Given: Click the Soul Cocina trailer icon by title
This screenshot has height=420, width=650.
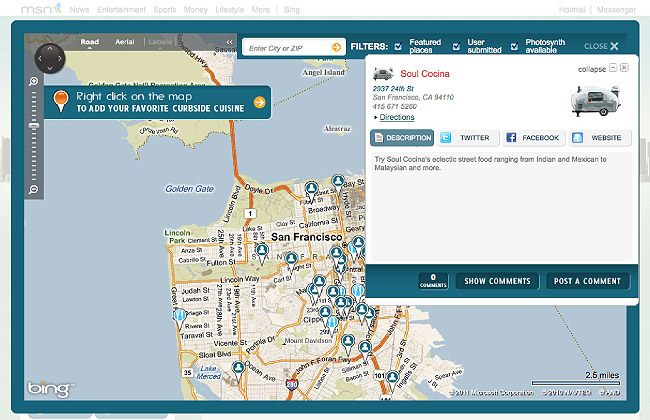Looking at the screenshot, I should [x=383, y=74].
